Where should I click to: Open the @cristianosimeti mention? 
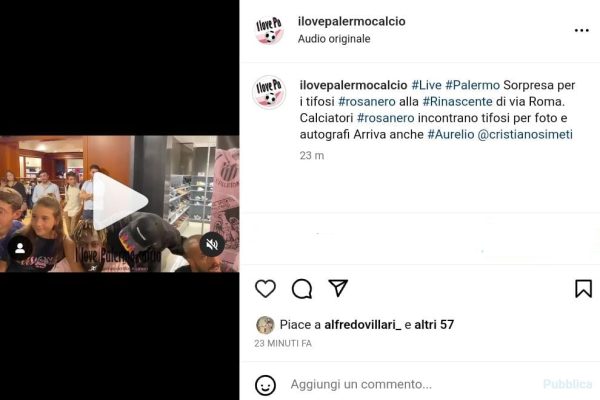tap(525, 134)
